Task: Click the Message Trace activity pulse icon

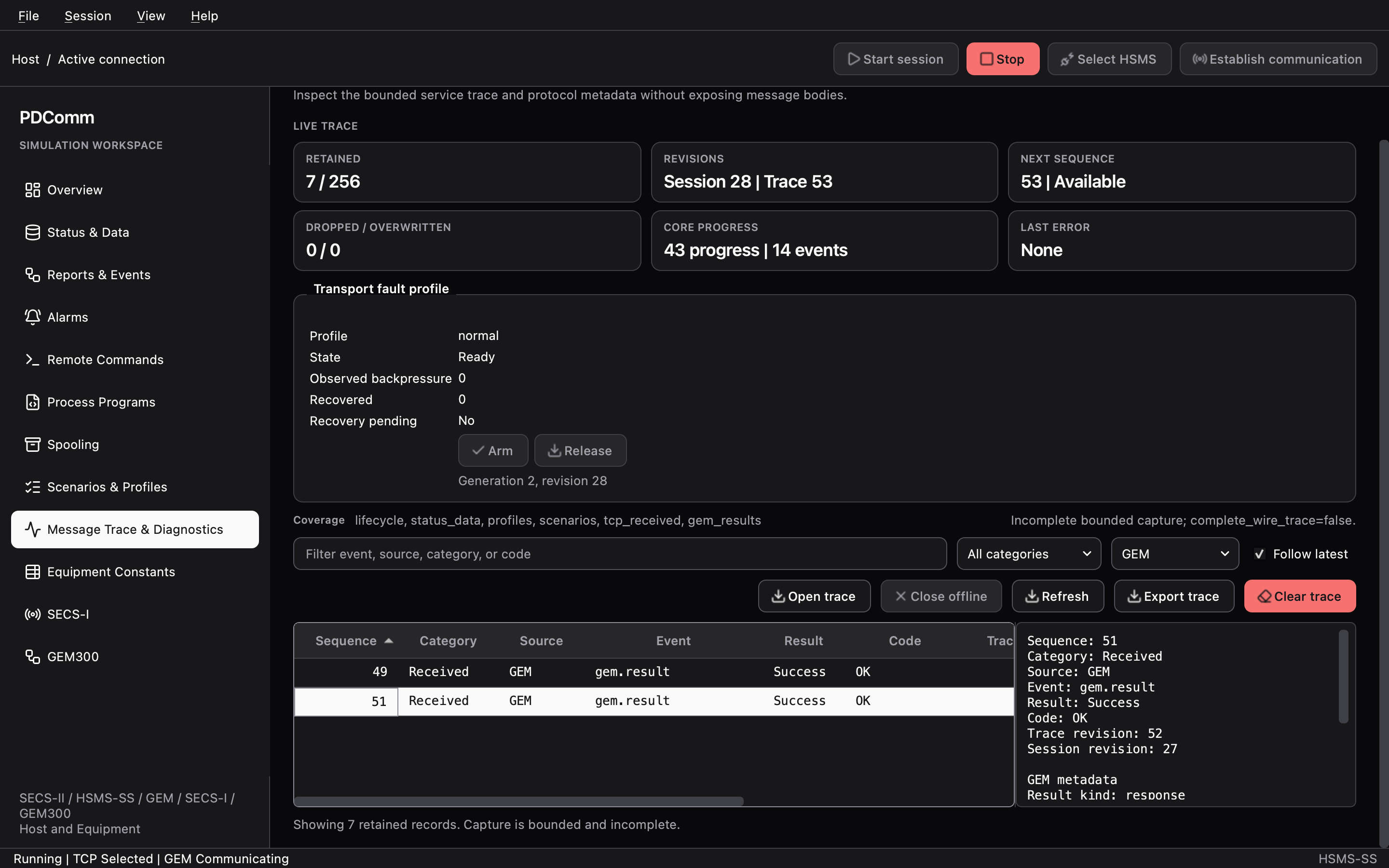Action: tap(33, 529)
